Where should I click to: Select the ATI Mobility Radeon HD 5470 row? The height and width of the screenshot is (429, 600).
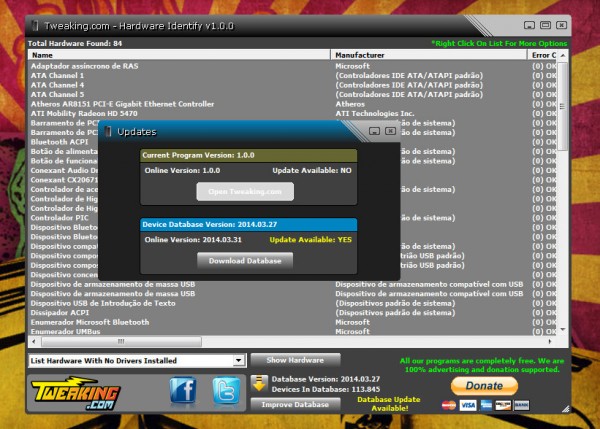(x=293, y=113)
